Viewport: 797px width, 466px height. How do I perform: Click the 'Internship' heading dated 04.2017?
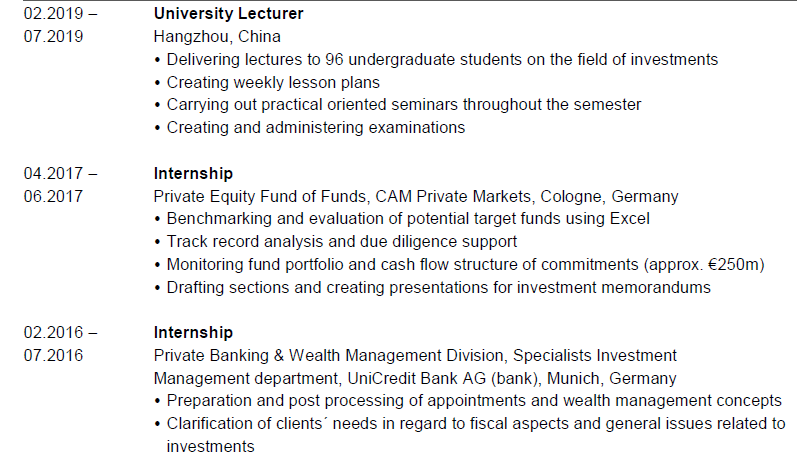click(x=193, y=173)
